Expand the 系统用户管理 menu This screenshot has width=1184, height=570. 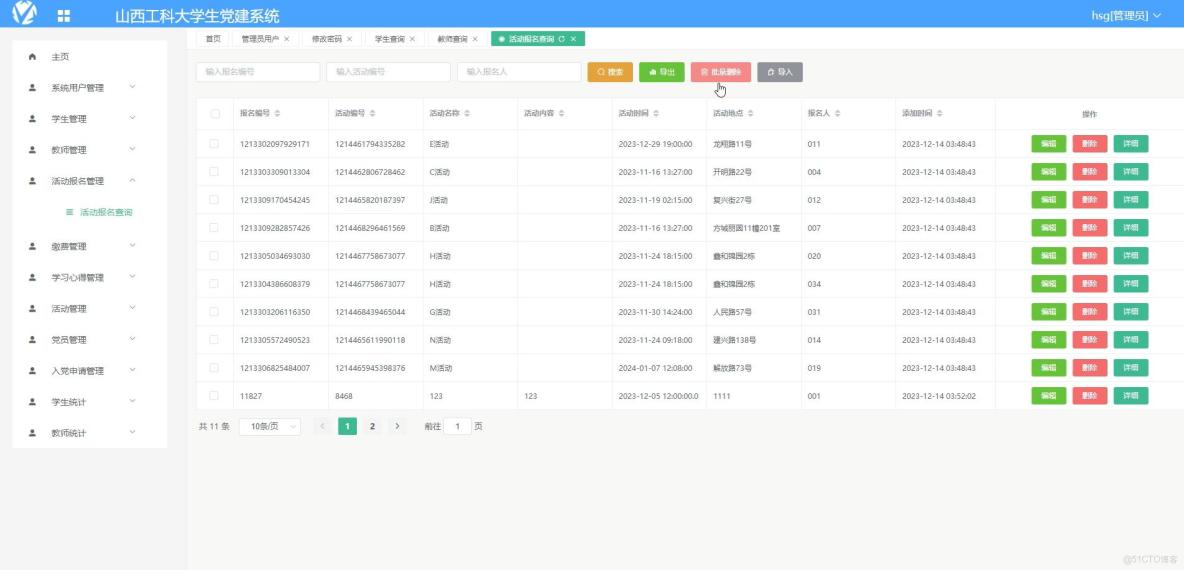pos(132,87)
